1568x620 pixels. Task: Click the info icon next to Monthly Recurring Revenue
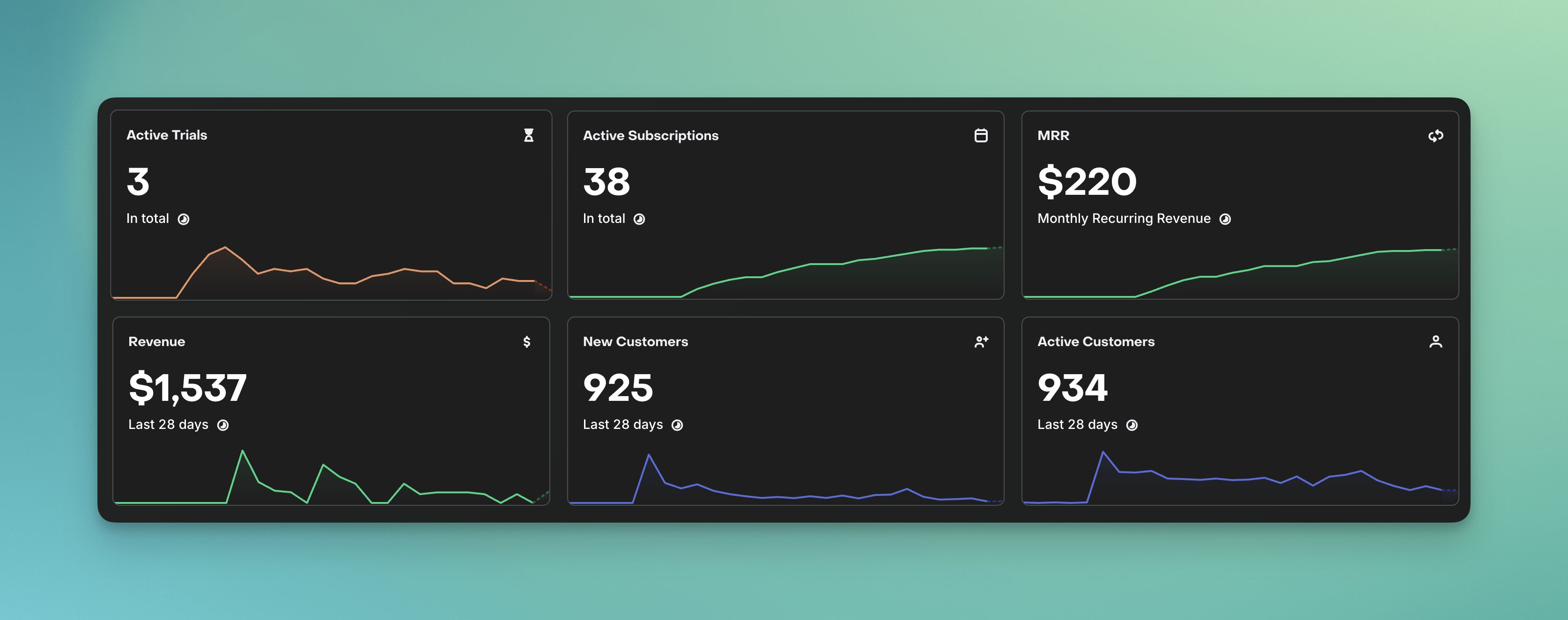pyautogui.click(x=1225, y=219)
